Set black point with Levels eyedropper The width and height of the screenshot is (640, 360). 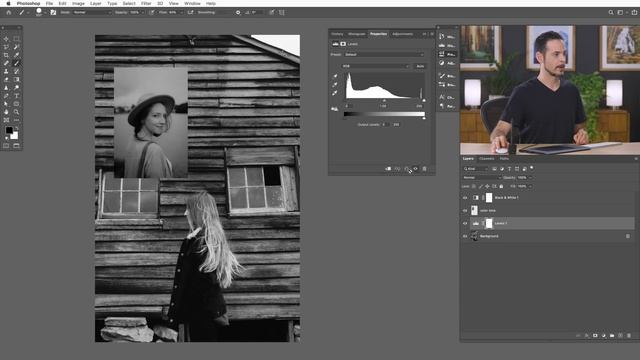335,76
